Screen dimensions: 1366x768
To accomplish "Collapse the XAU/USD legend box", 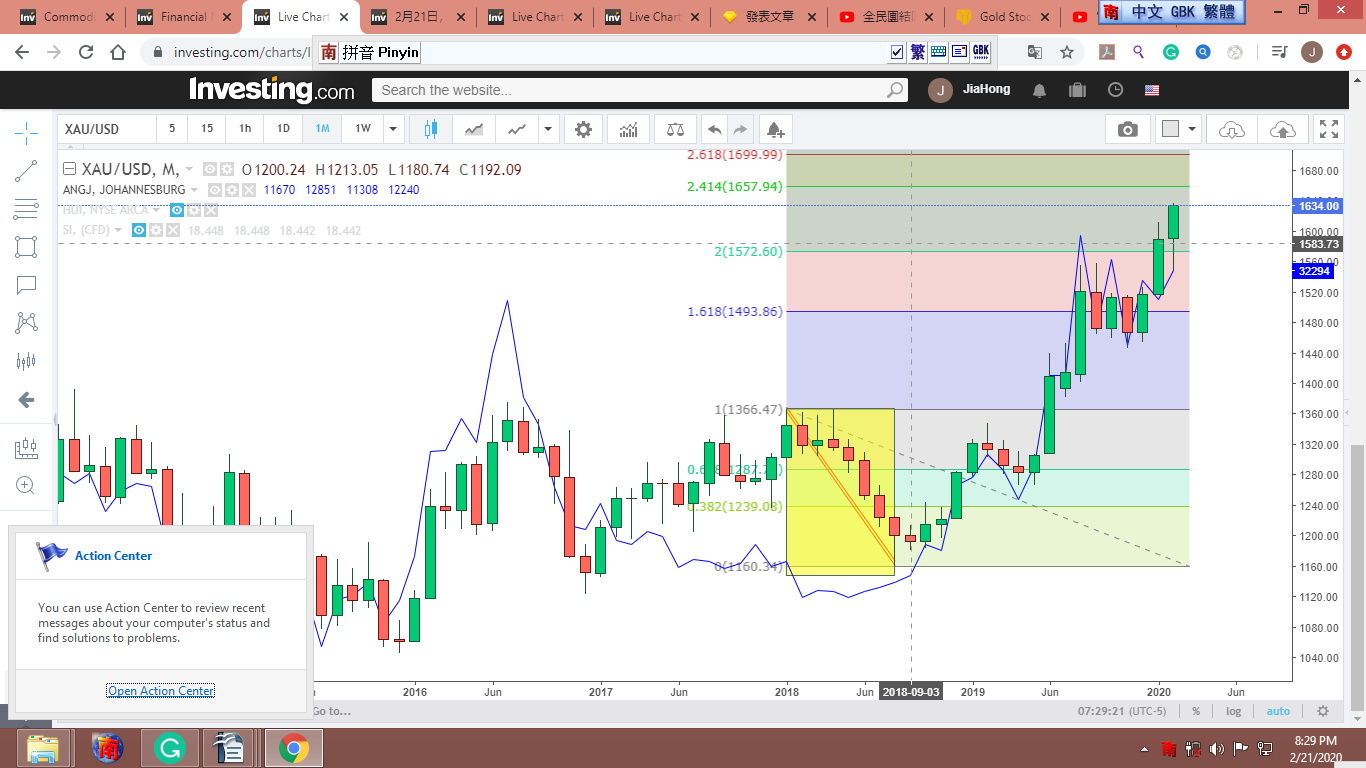I will tap(69, 169).
